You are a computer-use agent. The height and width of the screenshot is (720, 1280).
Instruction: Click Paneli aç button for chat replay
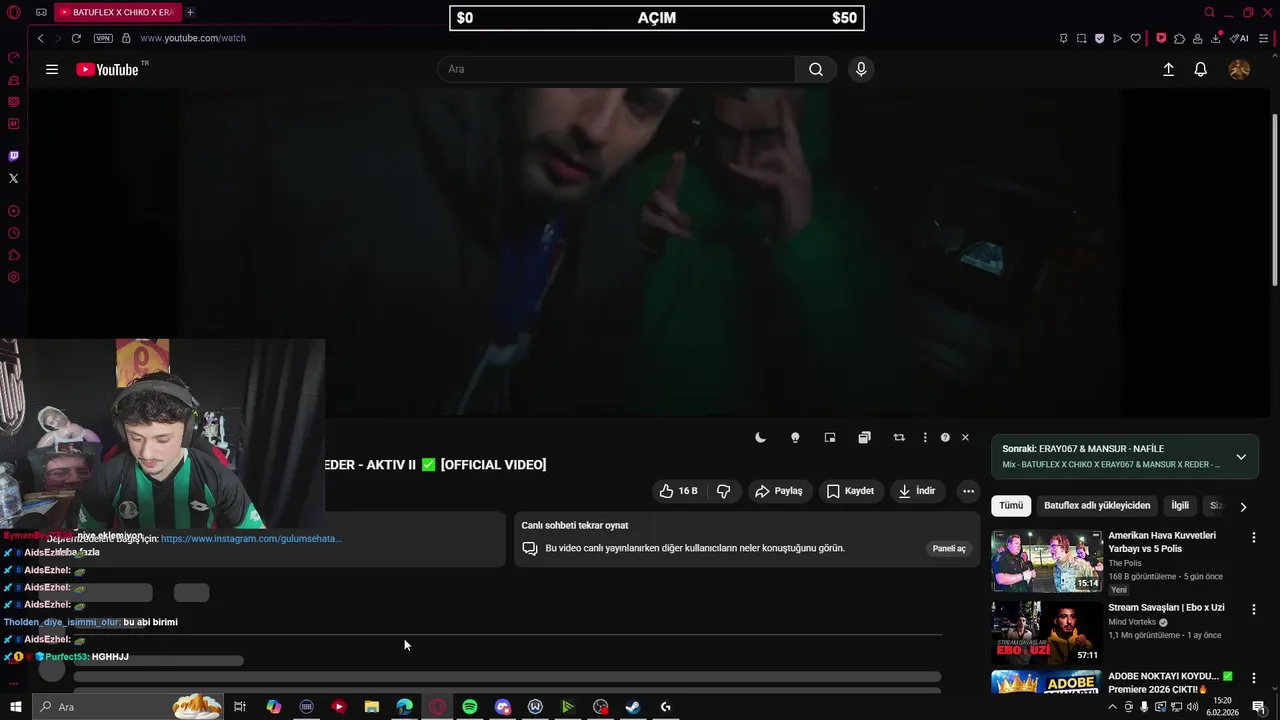tap(949, 548)
